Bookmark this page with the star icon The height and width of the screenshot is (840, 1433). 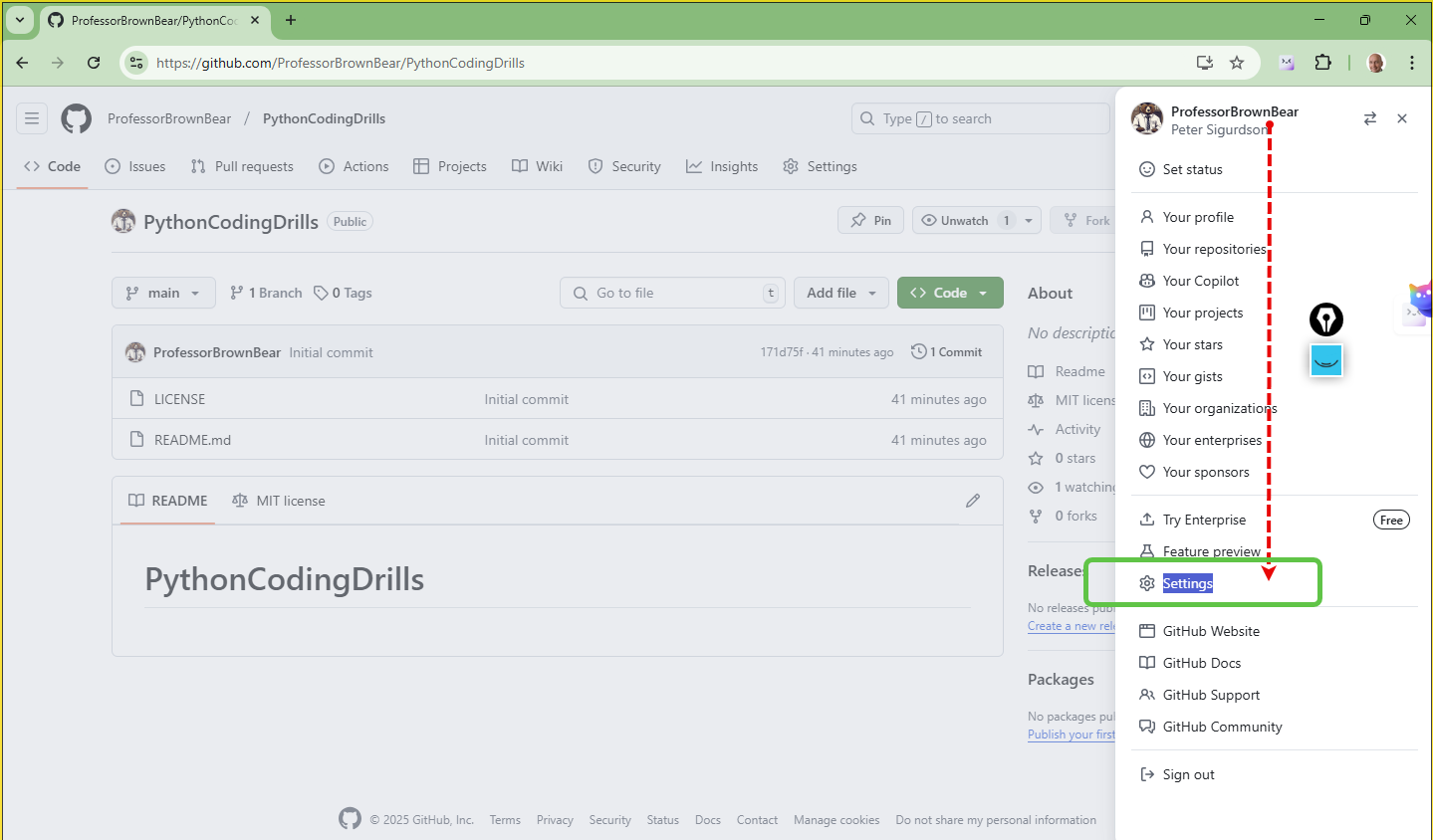1237,63
